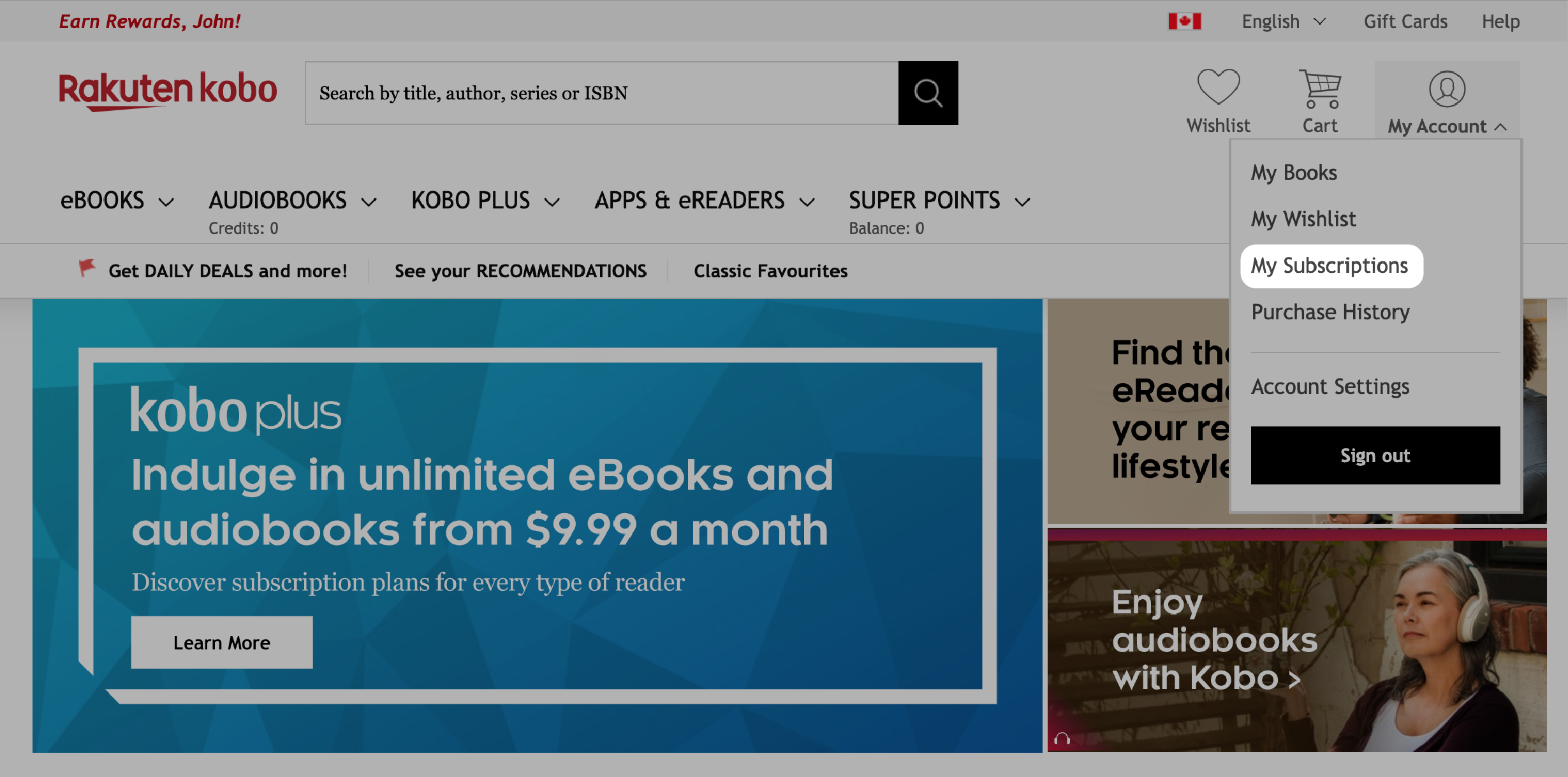
Task: Open Account Settings from account menu
Action: pos(1330,384)
